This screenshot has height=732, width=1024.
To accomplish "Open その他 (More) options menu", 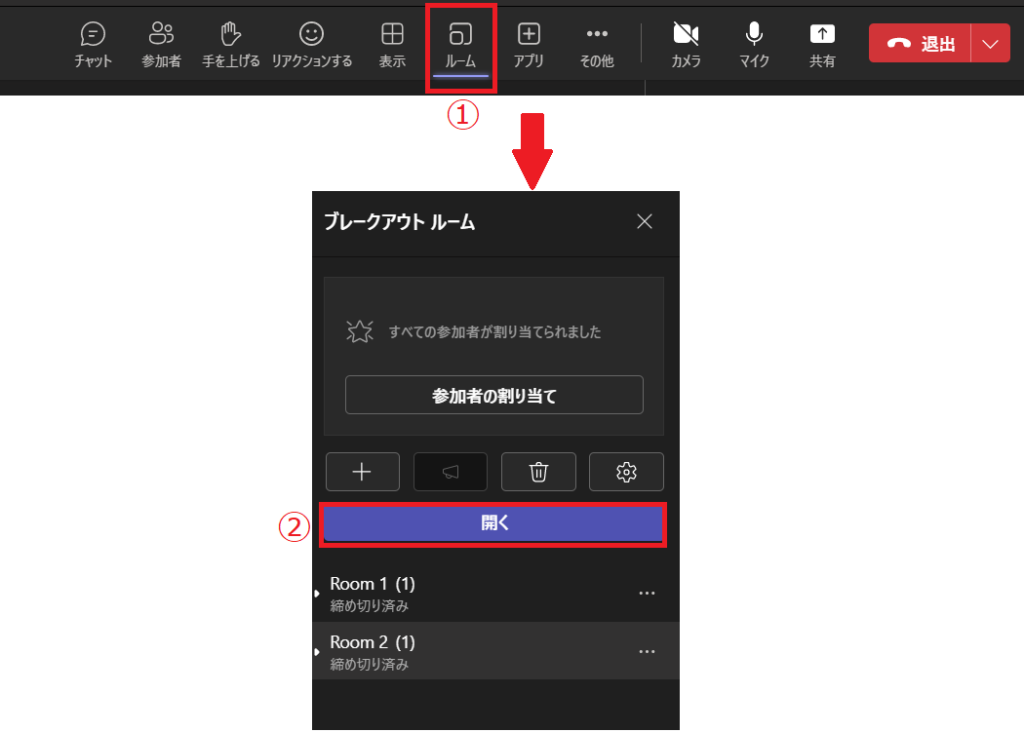I will coord(597,45).
